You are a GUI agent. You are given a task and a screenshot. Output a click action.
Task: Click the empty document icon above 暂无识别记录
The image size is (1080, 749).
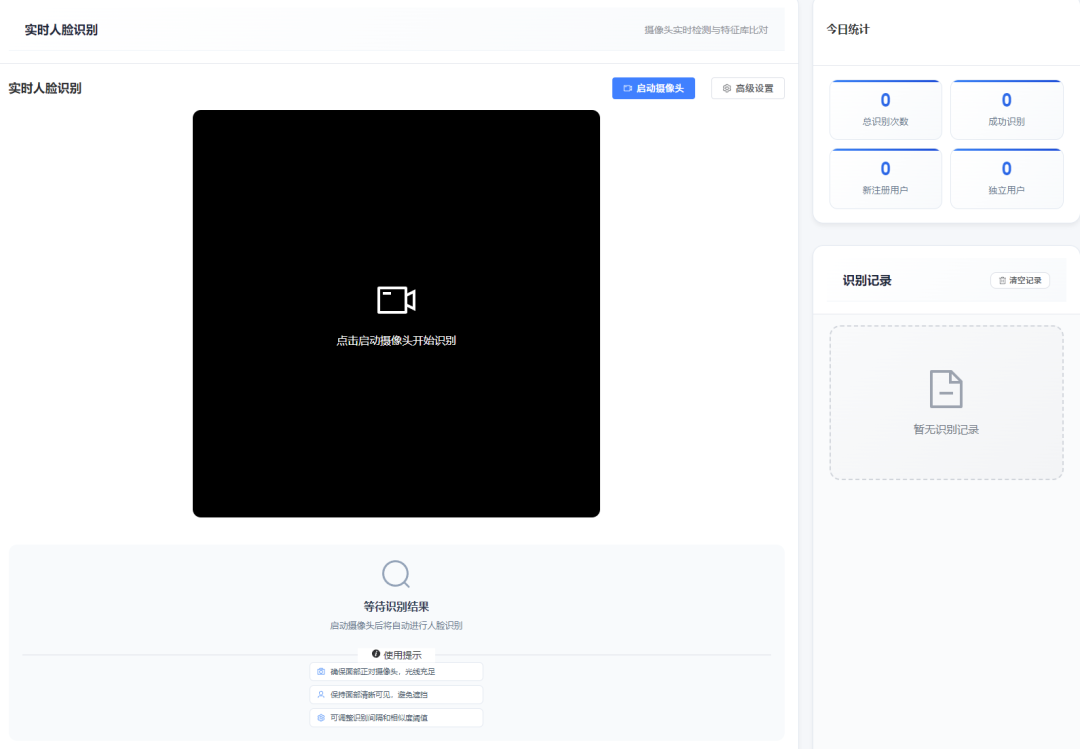click(946, 389)
